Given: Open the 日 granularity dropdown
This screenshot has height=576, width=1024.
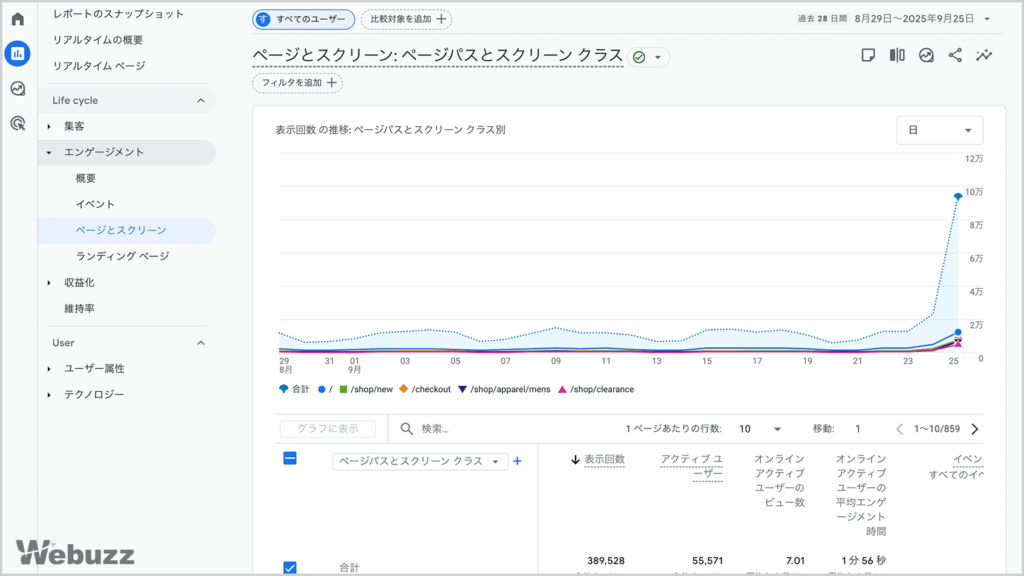Looking at the screenshot, I should point(940,130).
